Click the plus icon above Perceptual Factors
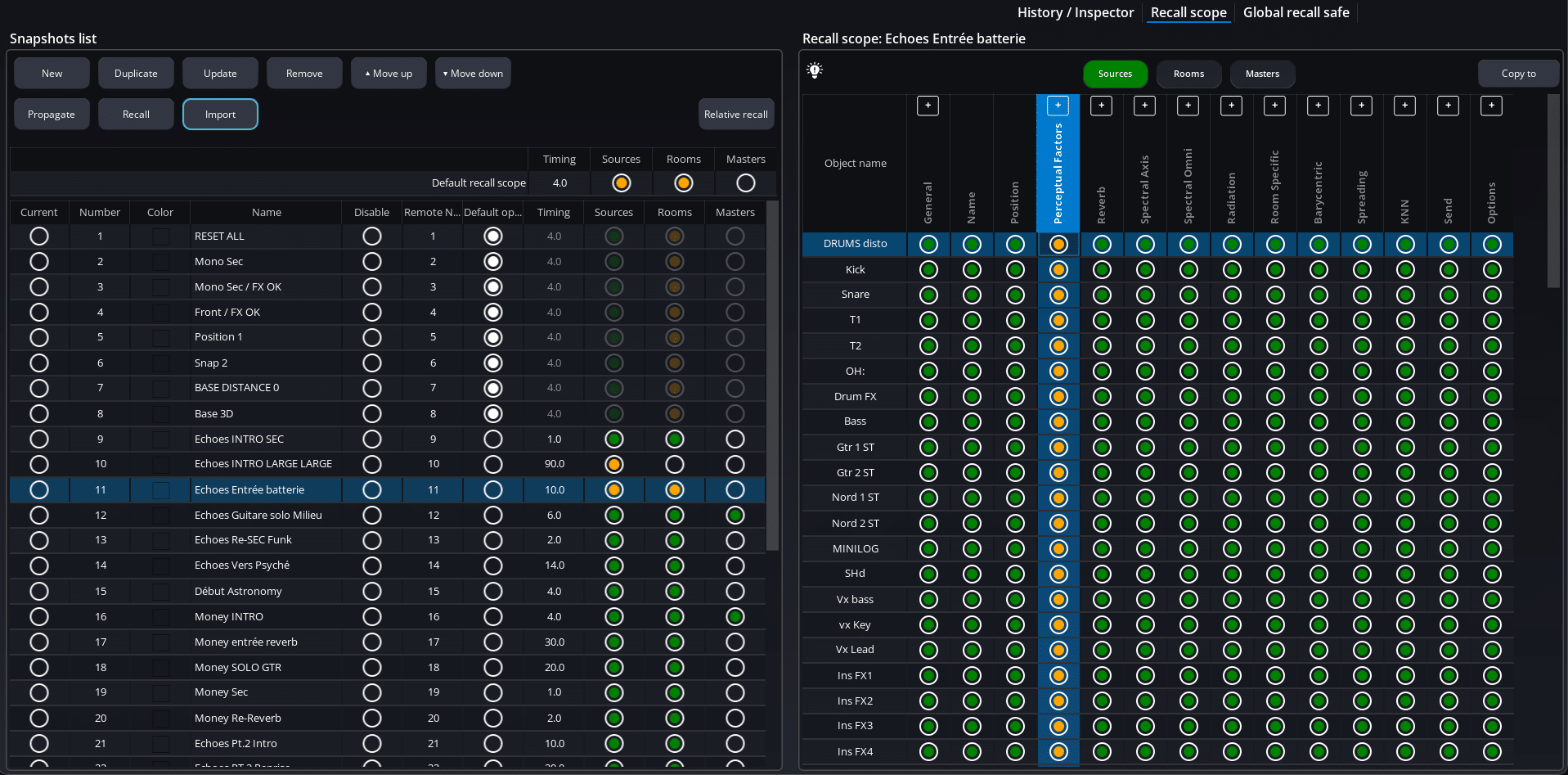 tap(1058, 106)
